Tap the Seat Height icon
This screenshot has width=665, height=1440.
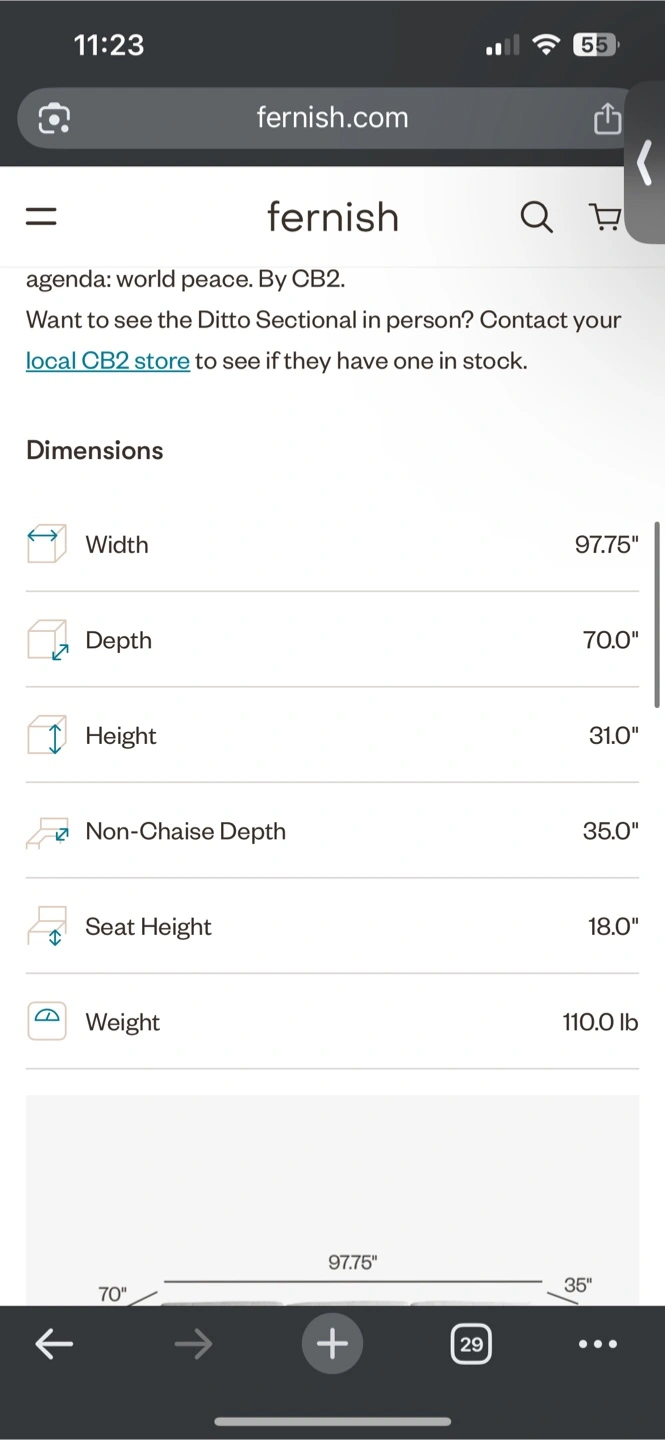click(x=46, y=926)
